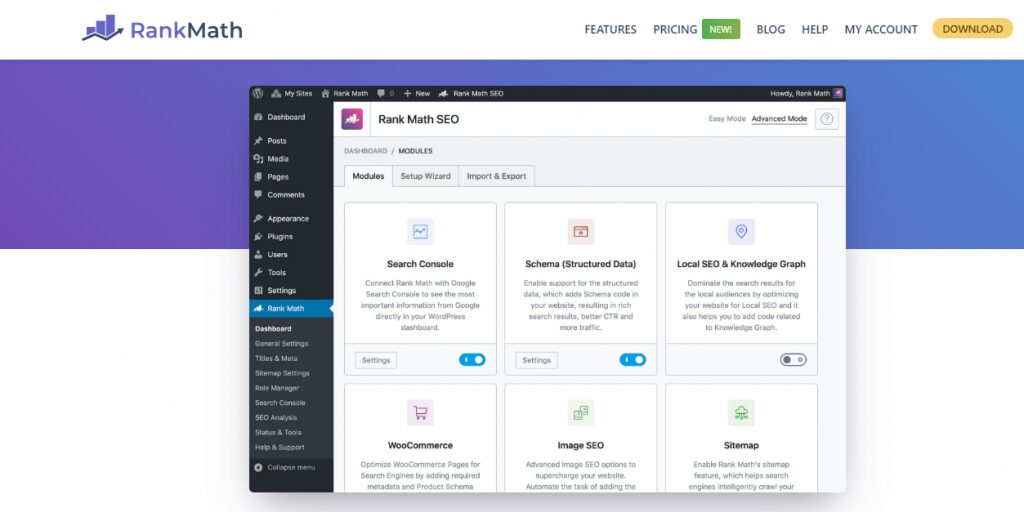
Task: Click the Image SEO card title
Action: tap(581, 445)
